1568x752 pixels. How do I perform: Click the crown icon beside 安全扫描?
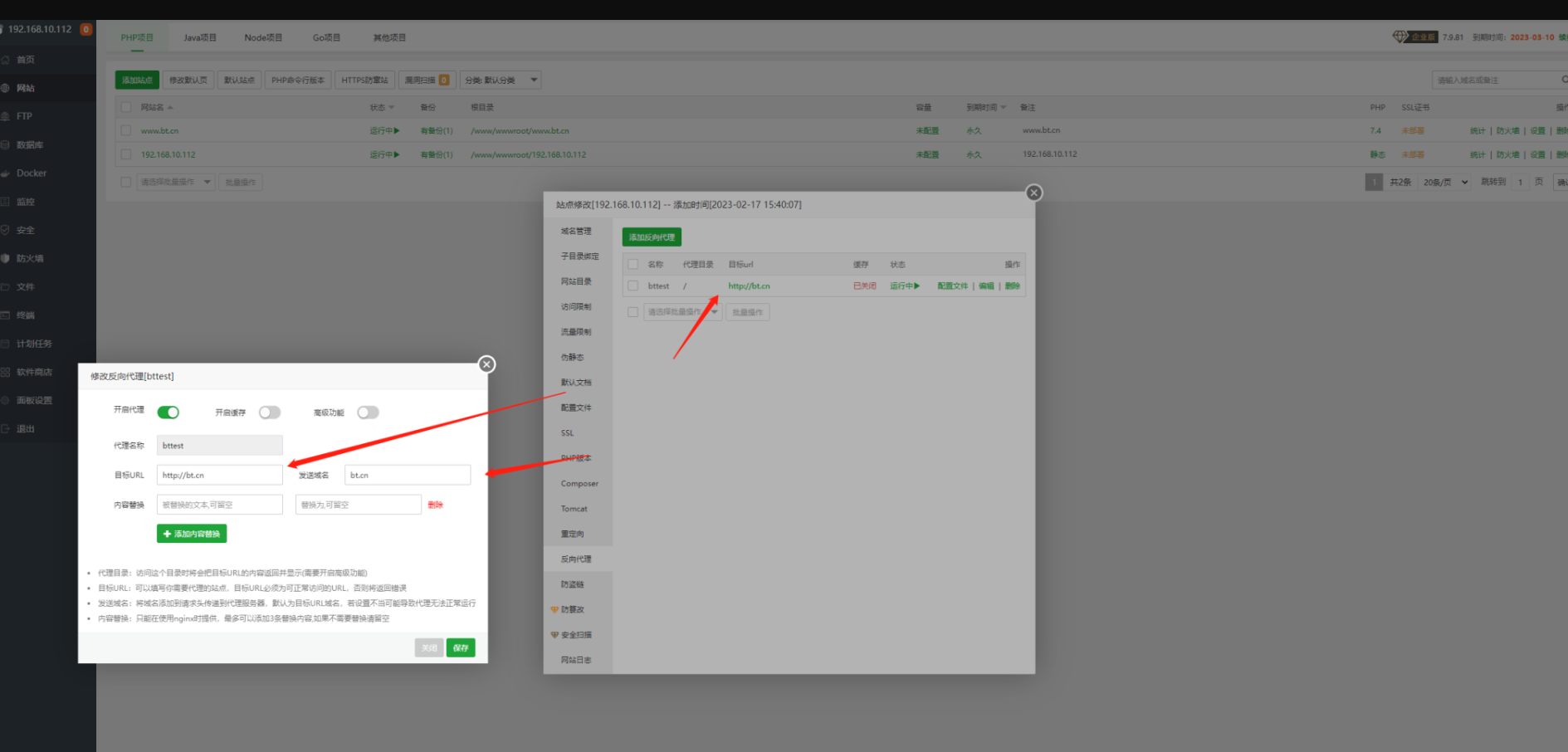(x=554, y=635)
